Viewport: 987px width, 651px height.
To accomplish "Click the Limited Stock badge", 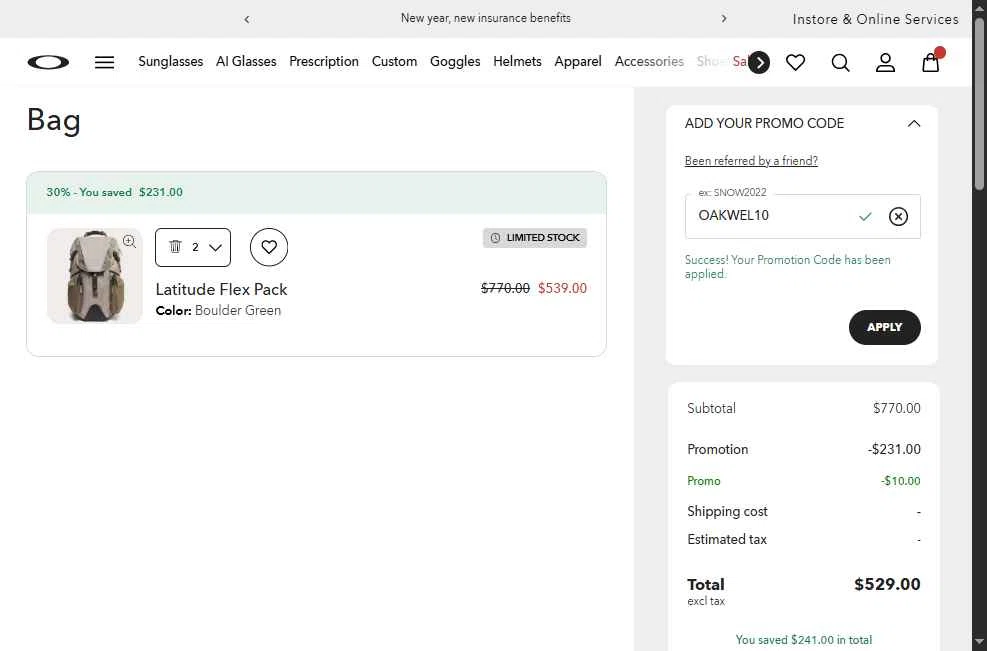I will [535, 238].
